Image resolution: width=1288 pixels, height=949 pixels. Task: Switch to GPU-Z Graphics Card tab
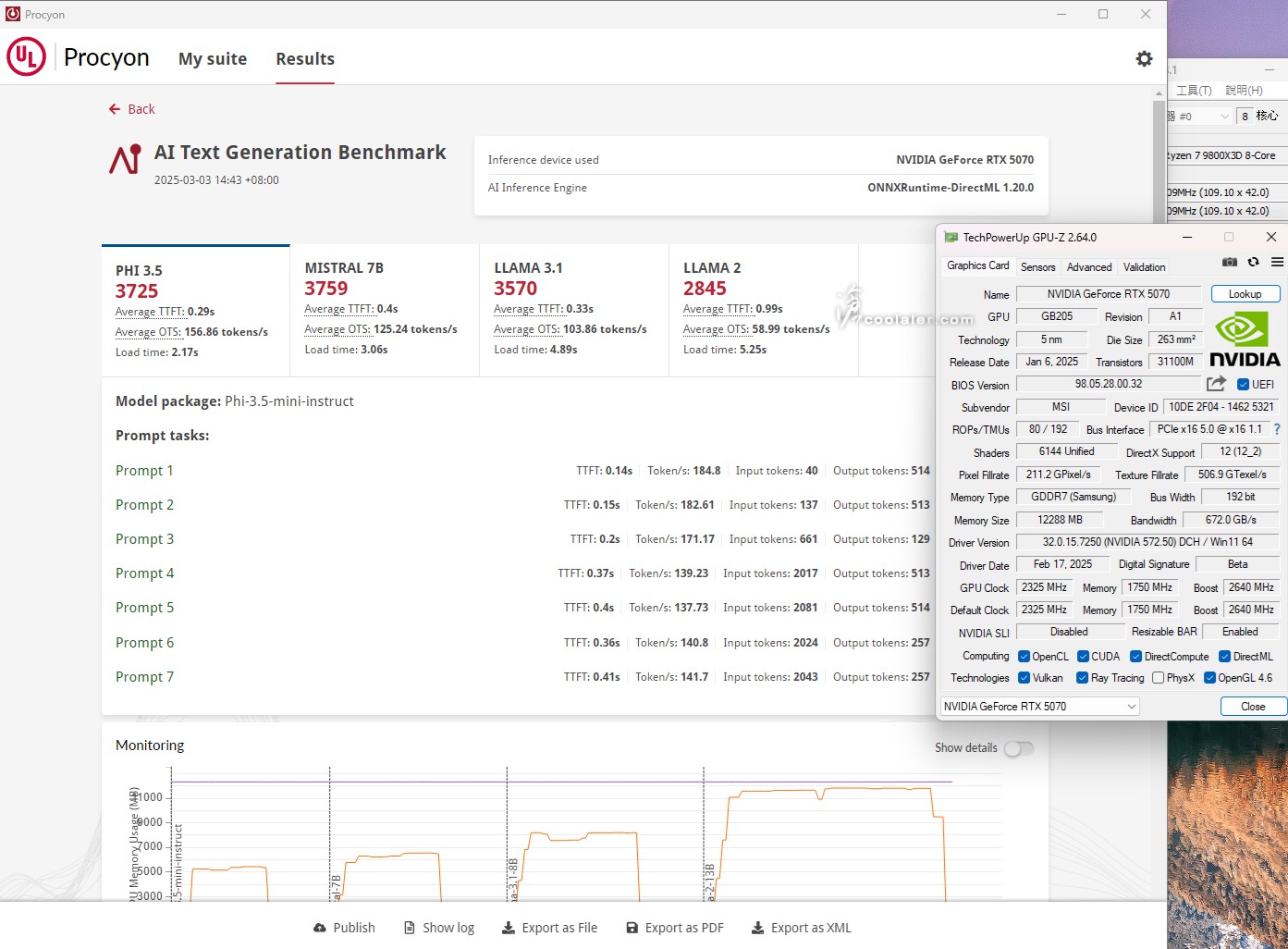978,265
